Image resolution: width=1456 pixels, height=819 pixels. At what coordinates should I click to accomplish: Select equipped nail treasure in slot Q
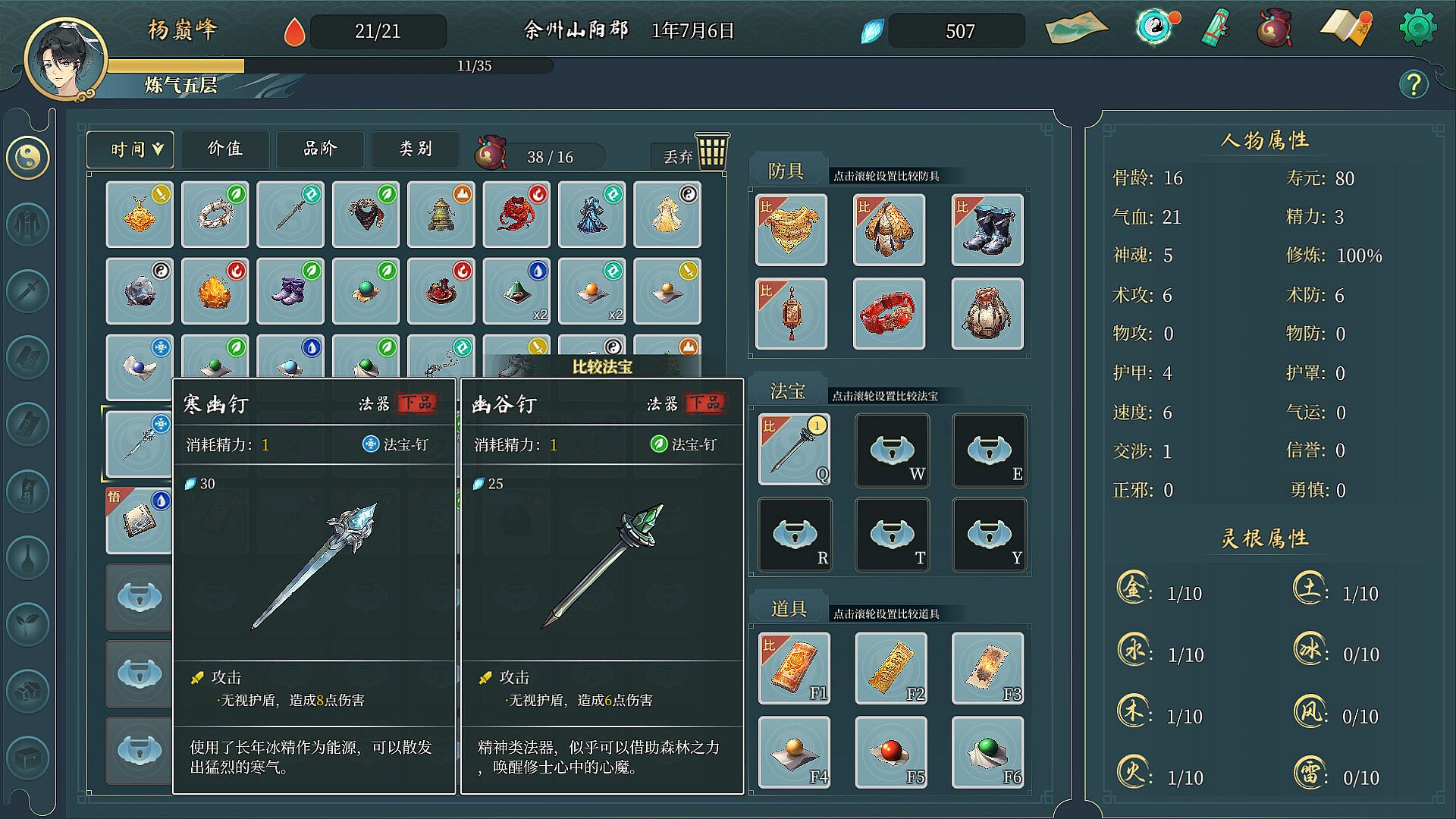point(794,450)
